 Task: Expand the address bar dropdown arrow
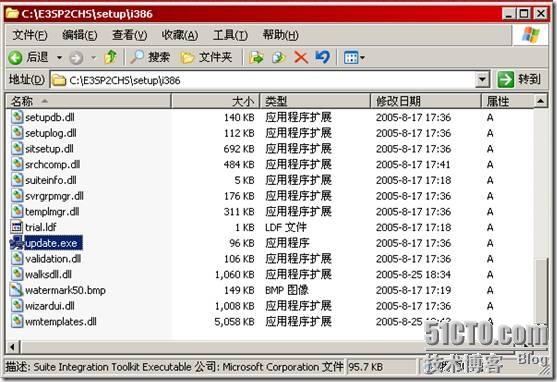482,80
